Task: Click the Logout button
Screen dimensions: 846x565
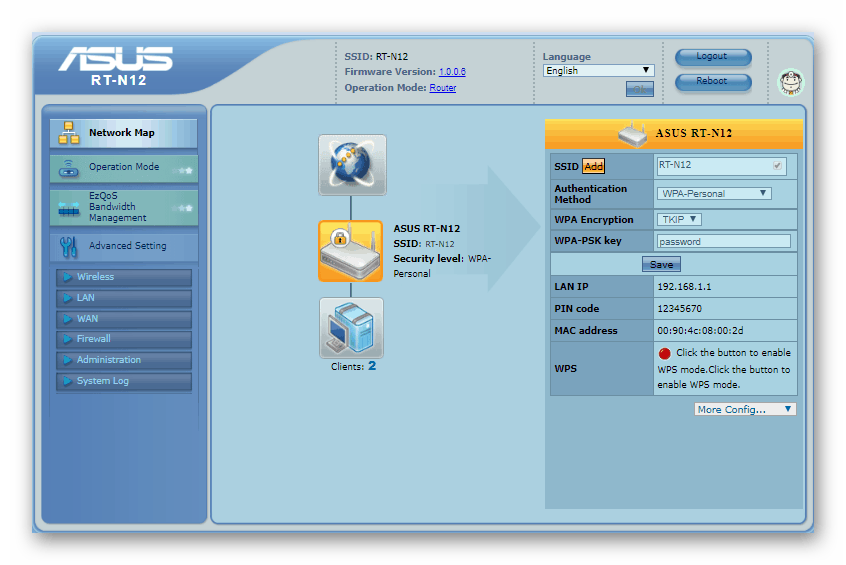Action: point(712,57)
